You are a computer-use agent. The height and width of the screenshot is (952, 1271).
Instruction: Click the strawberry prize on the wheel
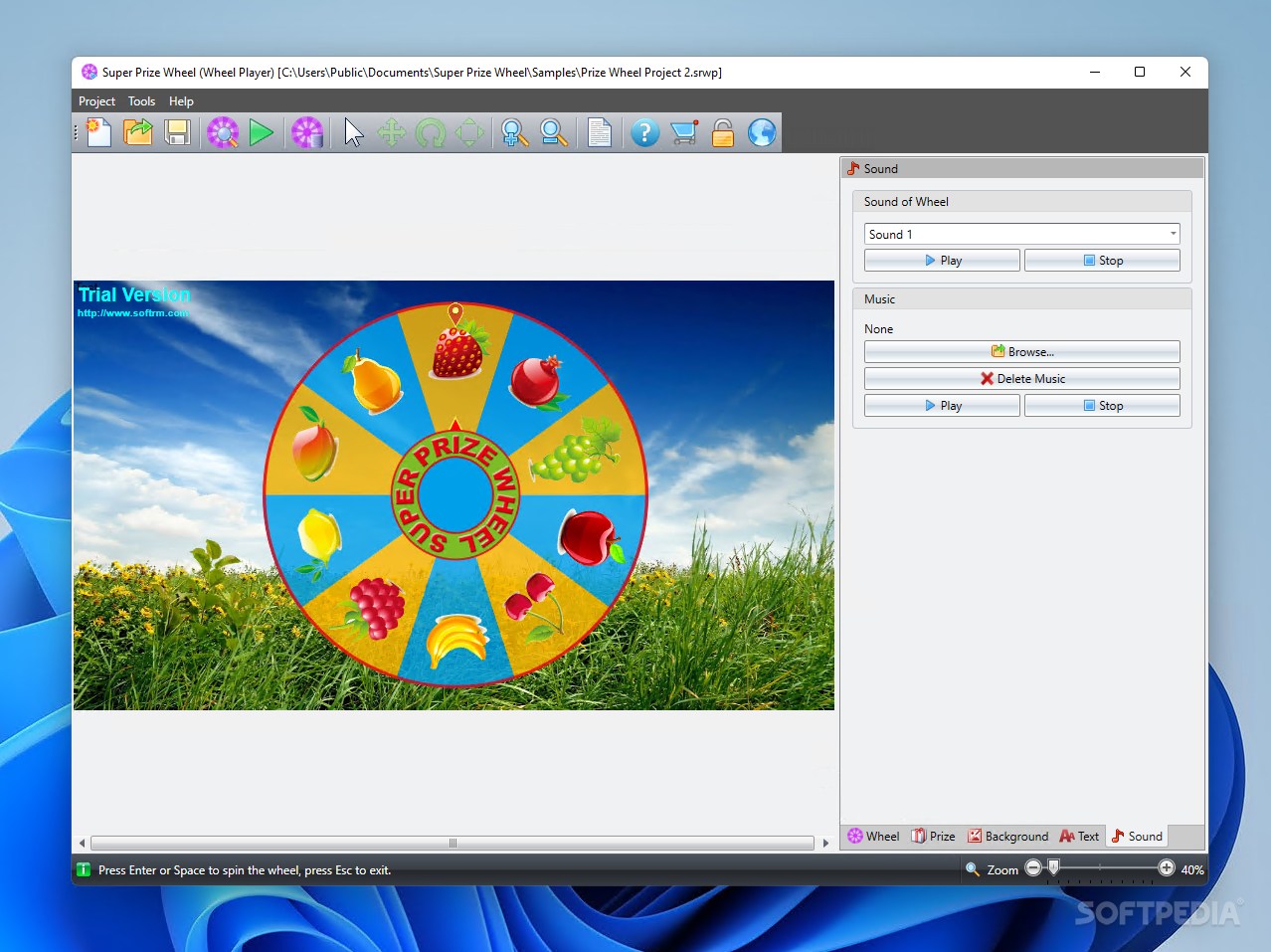(458, 349)
